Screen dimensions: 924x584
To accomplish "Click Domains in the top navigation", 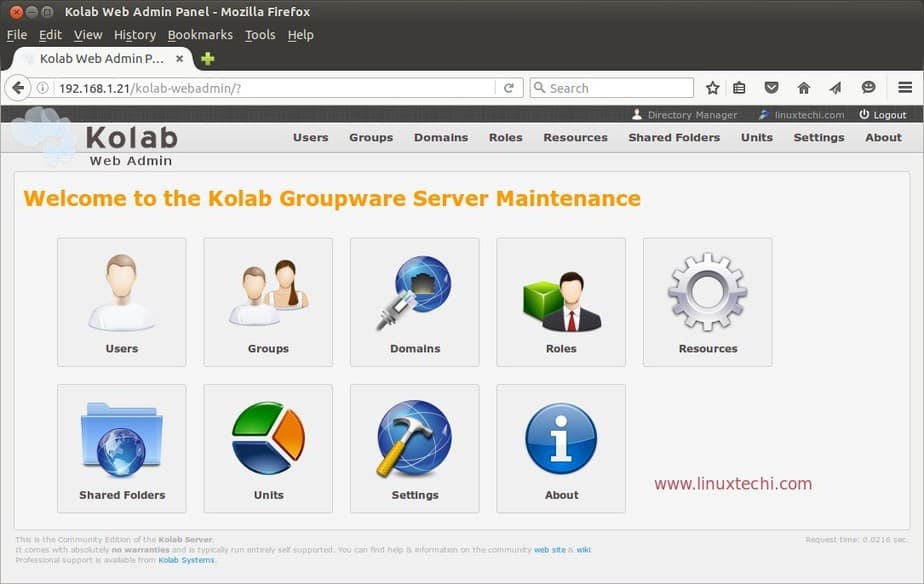I will (441, 137).
